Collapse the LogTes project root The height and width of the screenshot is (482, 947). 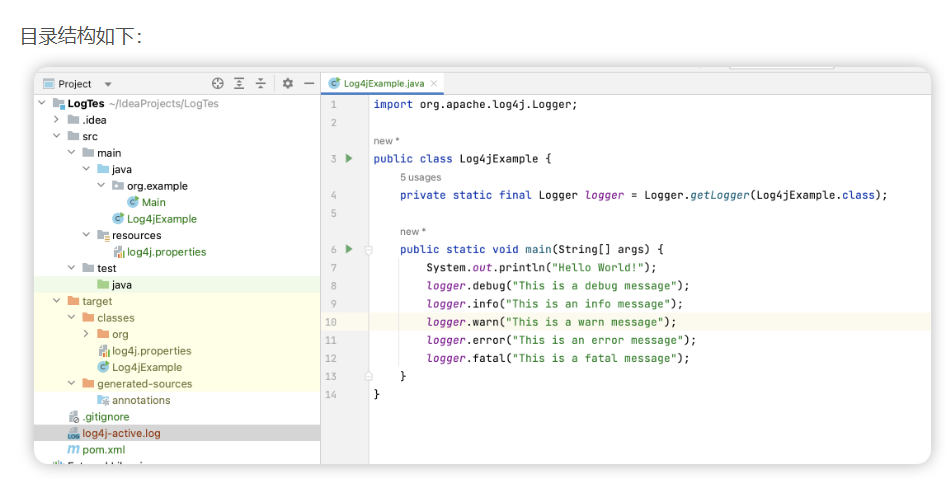point(42,103)
